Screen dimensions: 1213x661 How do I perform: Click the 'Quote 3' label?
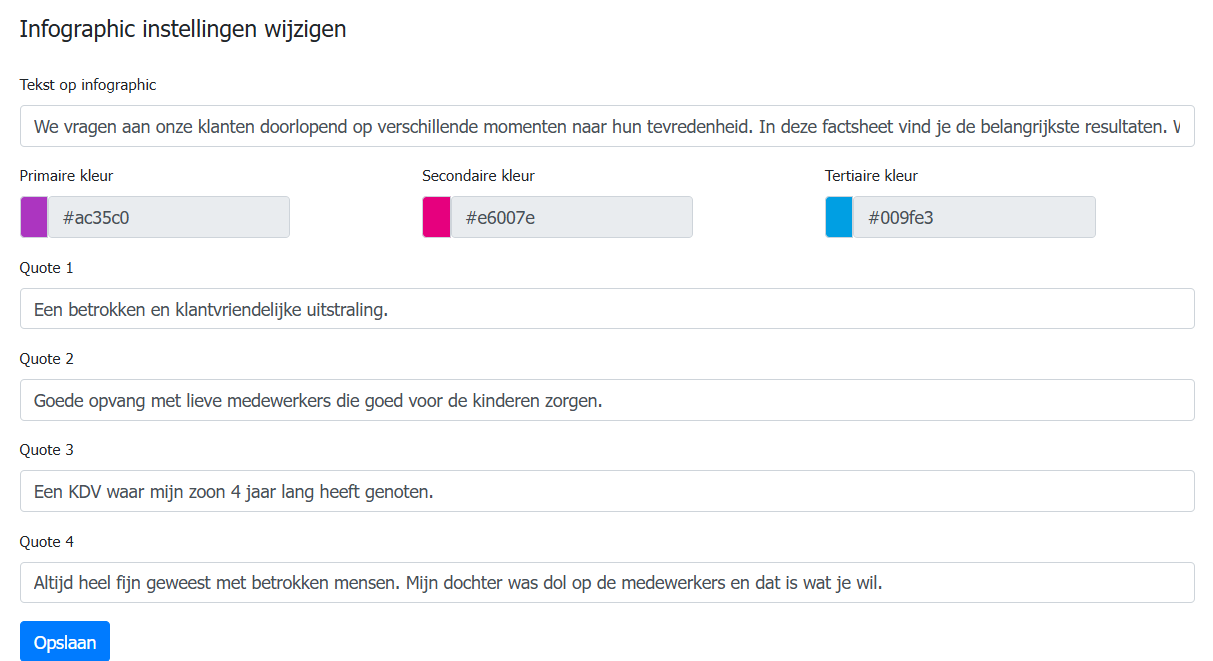point(47,450)
